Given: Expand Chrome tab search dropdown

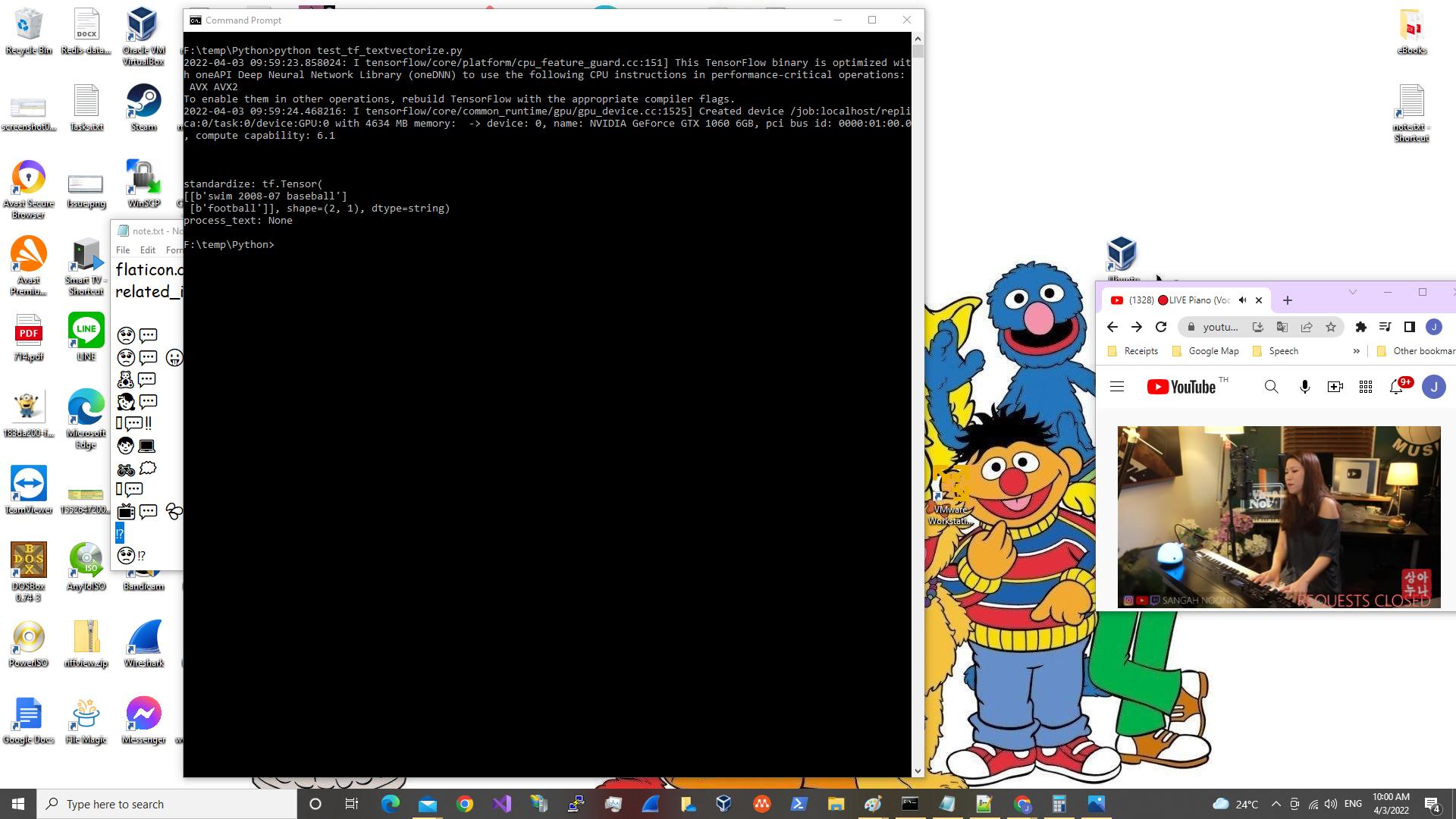Looking at the screenshot, I should tap(1352, 292).
